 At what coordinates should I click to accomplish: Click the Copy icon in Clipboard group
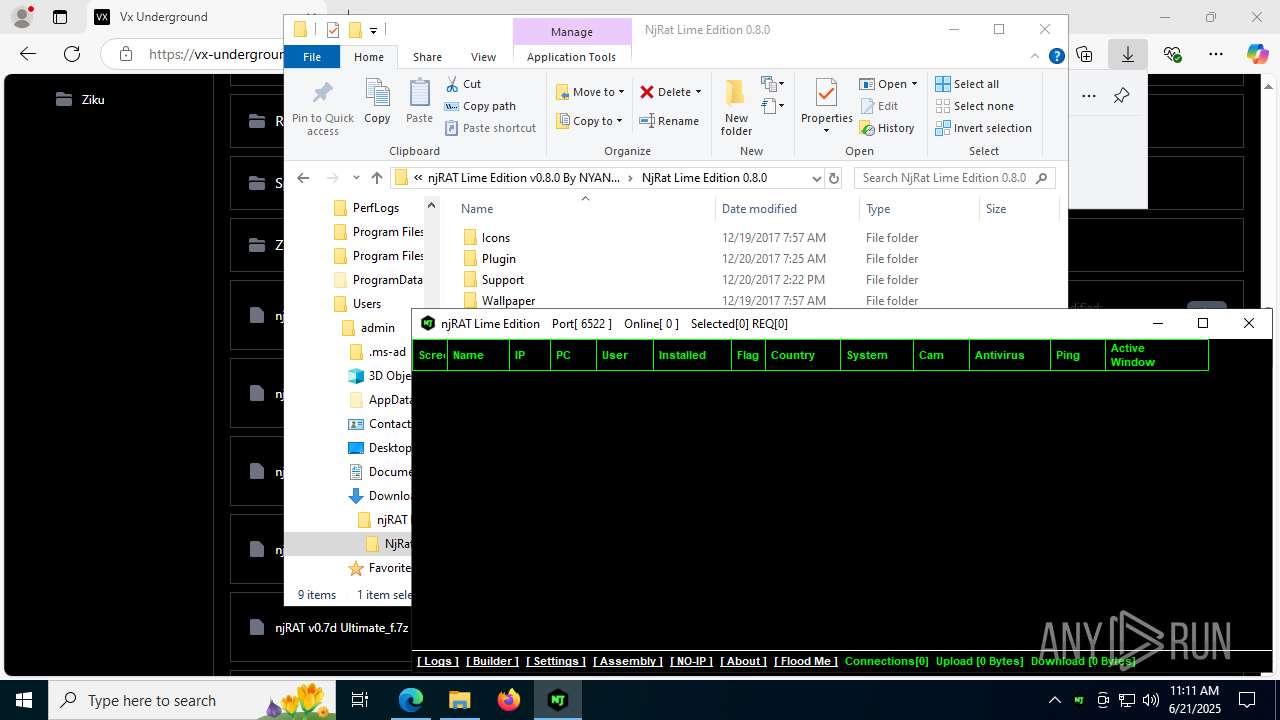coord(377,101)
